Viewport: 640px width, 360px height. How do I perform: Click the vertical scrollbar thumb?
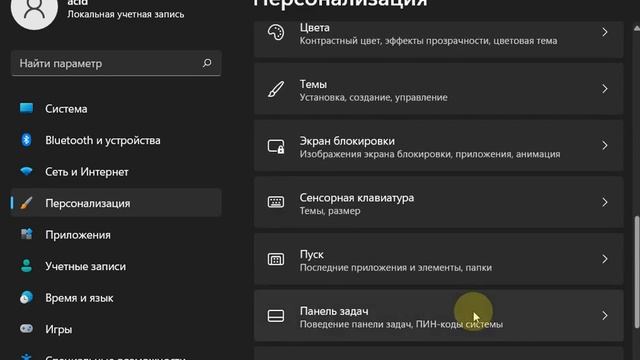(x=637, y=271)
